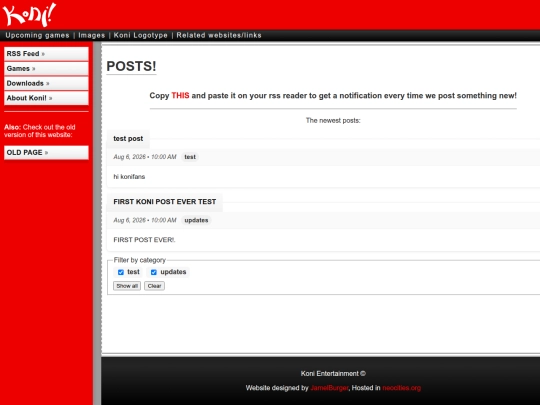Click the Show all filter button

pos(127,286)
